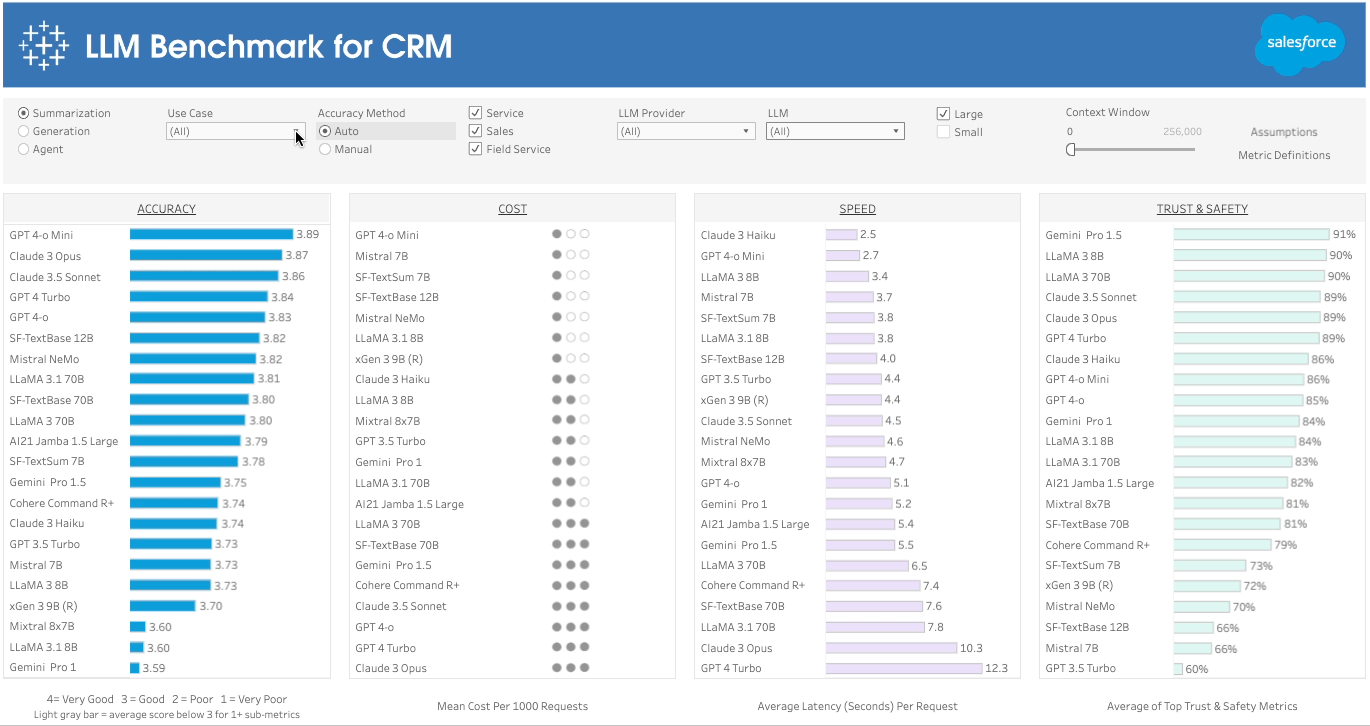Click the cost dots for Claude 3 Haiku
The image size is (1370, 726).
tap(570, 379)
